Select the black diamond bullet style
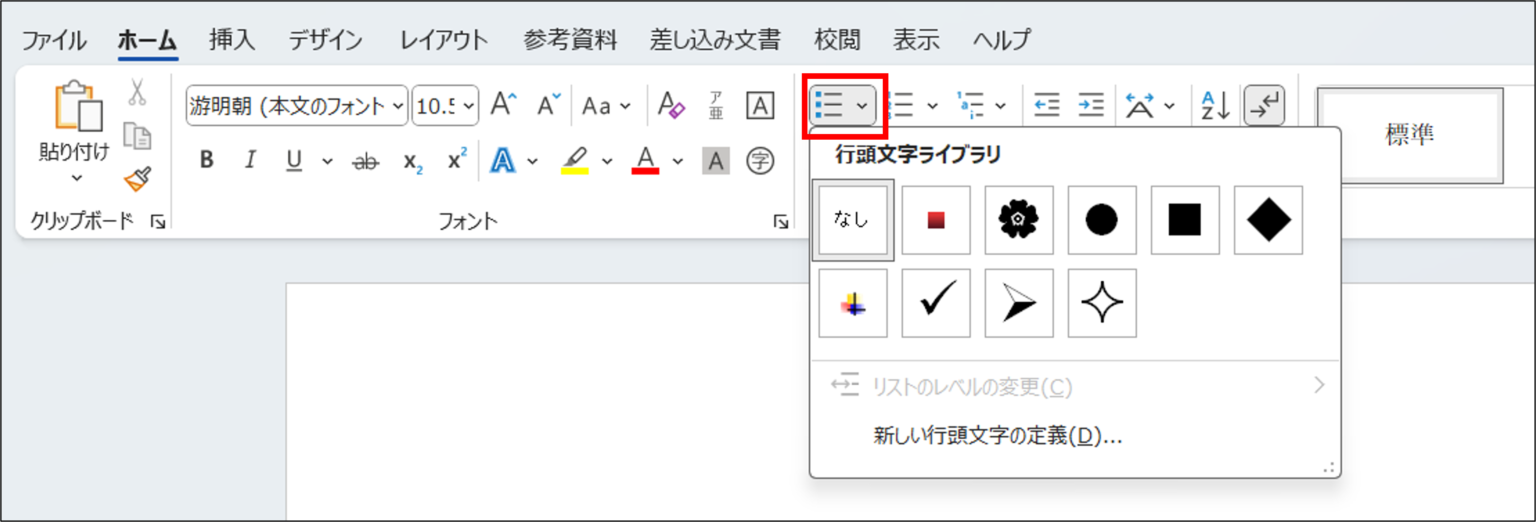This screenshot has height=522, width=1536. click(1268, 220)
